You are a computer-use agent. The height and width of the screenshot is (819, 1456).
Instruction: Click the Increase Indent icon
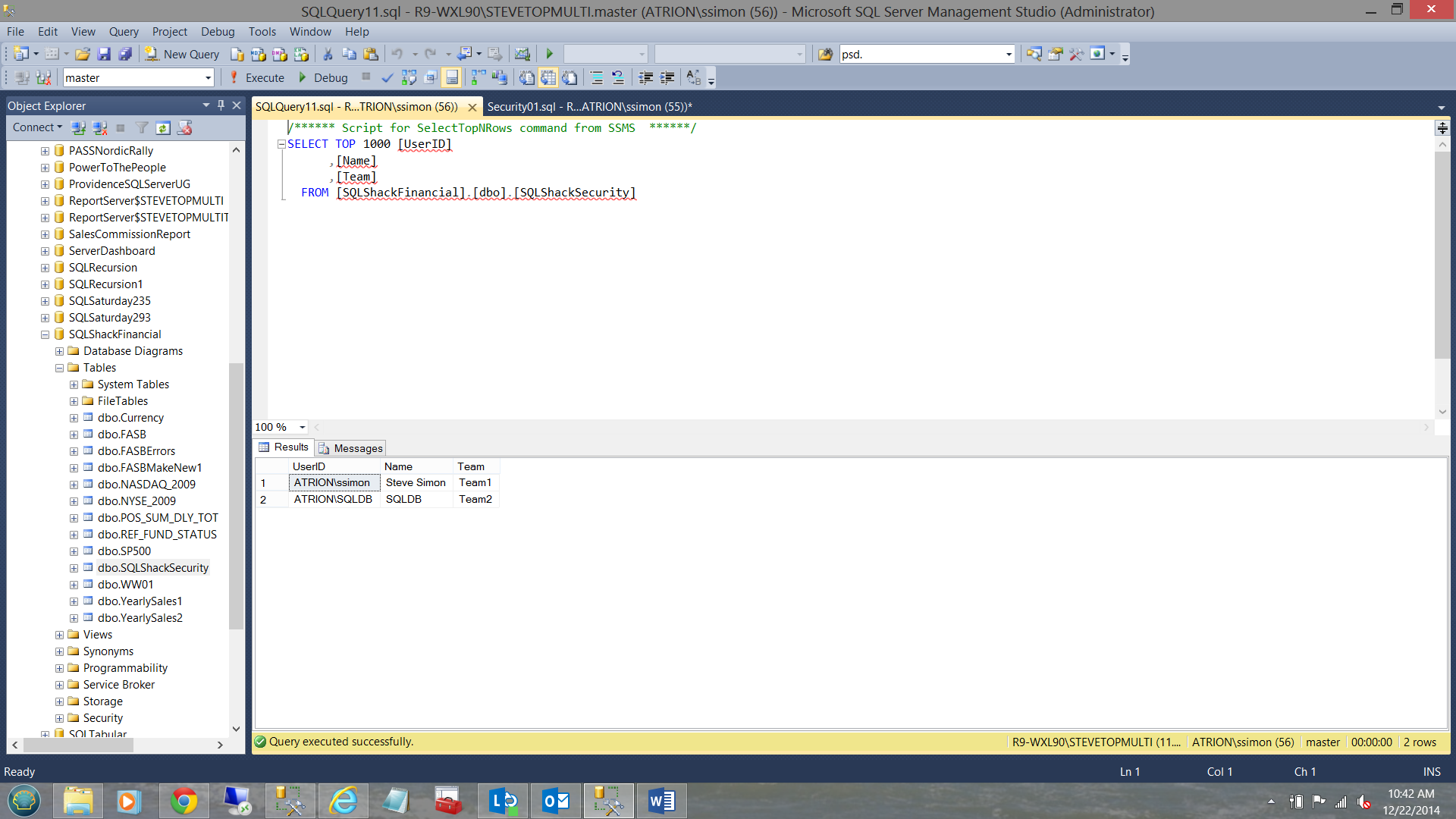tap(667, 77)
